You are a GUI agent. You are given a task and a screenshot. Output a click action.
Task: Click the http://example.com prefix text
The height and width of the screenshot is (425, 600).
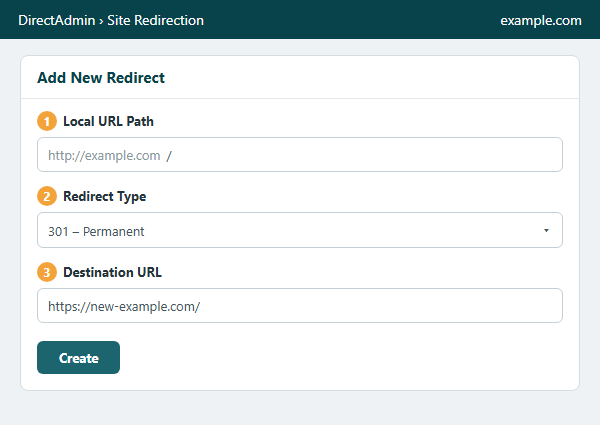point(104,156)
